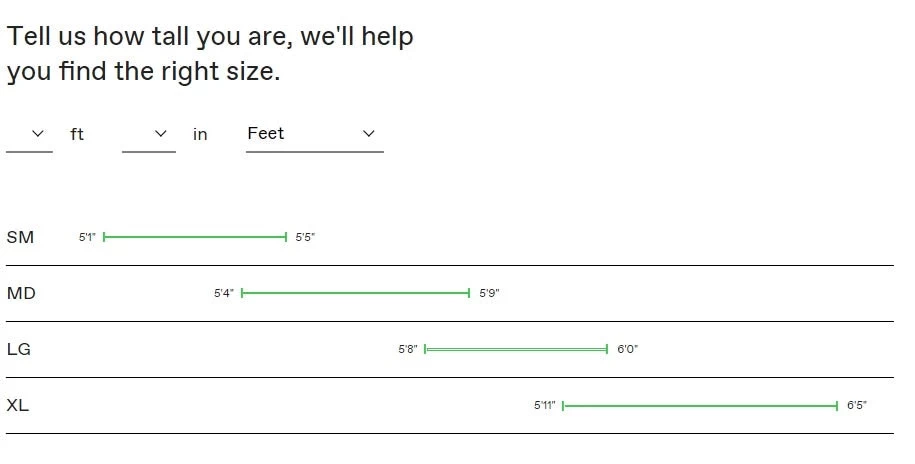Click the XL green height range bar

700,405
